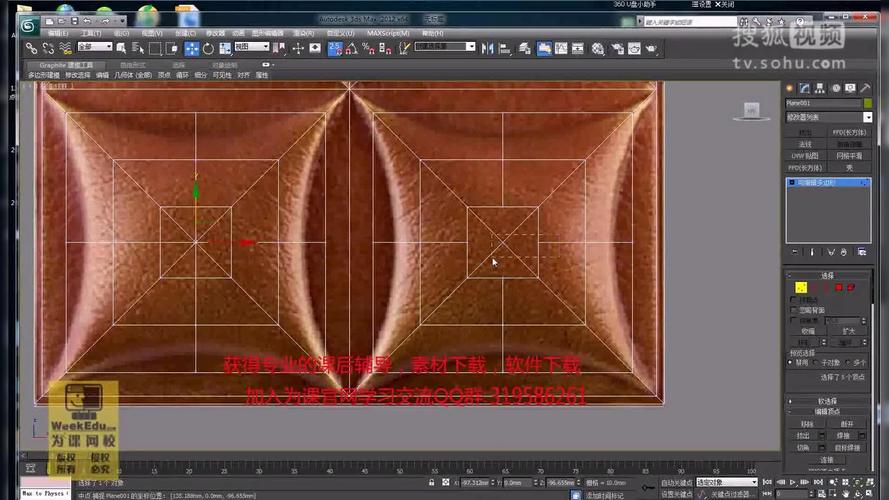Toggle the 2.5D Snaps icon
Screen dimensions: 889x500
point(335,49)
